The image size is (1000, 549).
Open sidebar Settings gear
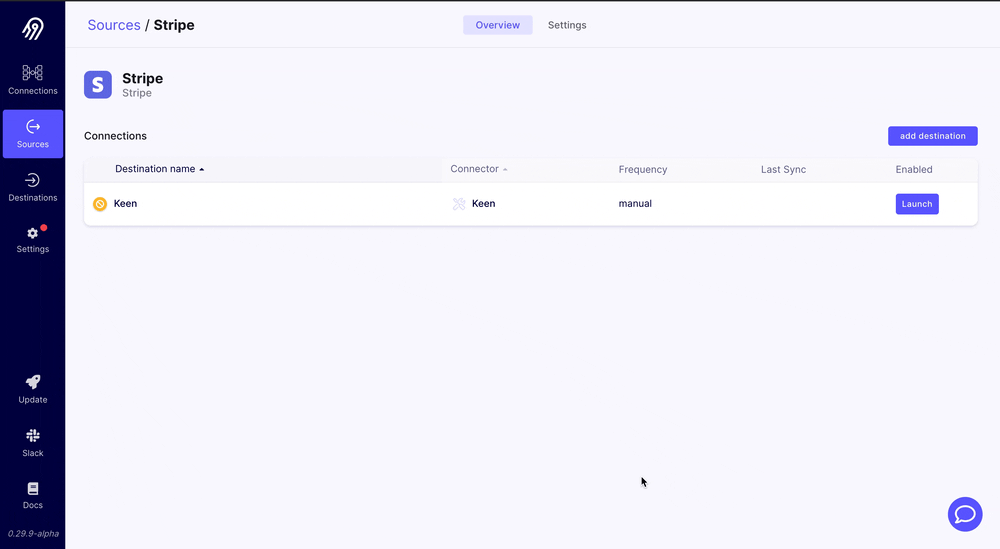click(x=33, y=240)
